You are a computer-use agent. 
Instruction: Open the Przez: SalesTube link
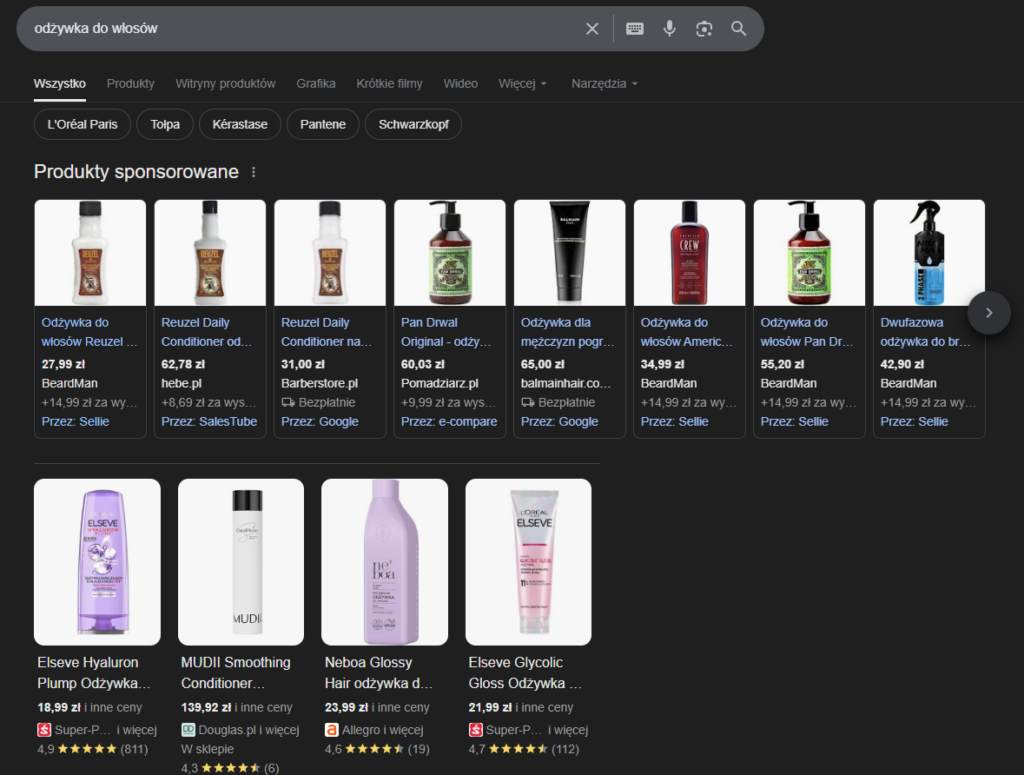point(209,422)
